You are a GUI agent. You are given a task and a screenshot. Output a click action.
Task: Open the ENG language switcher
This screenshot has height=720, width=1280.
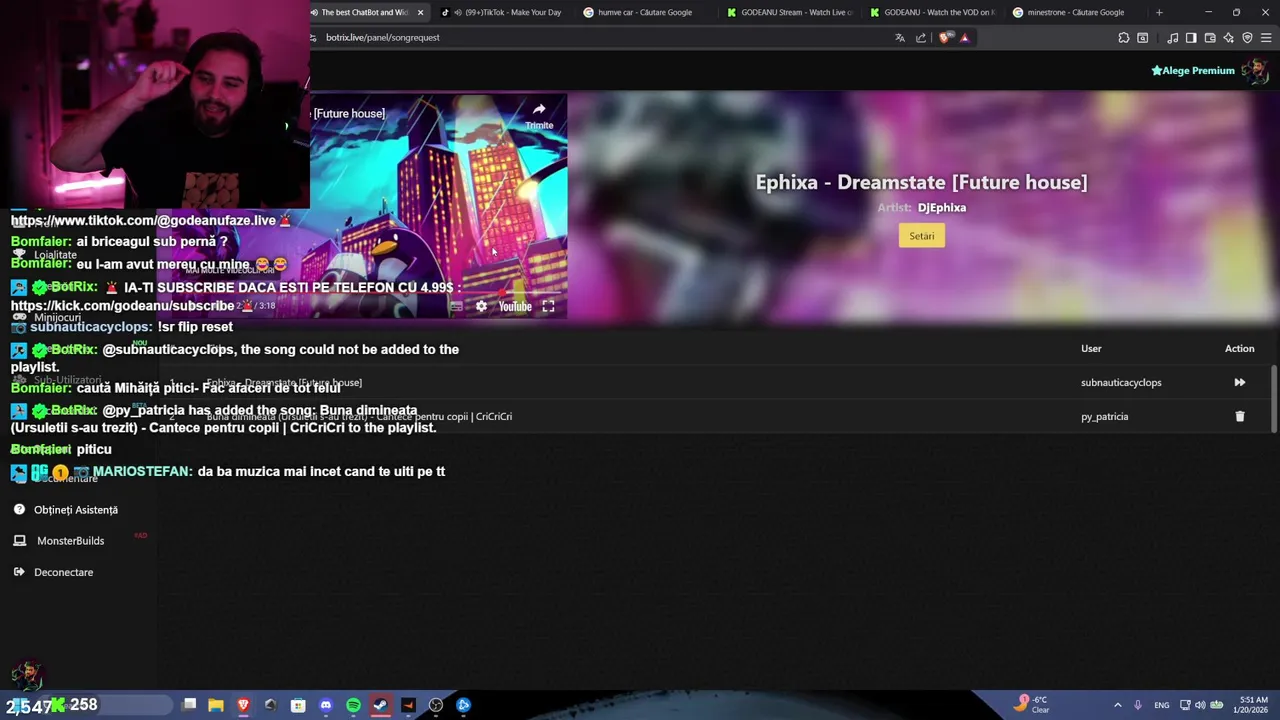click(1161, 705)
